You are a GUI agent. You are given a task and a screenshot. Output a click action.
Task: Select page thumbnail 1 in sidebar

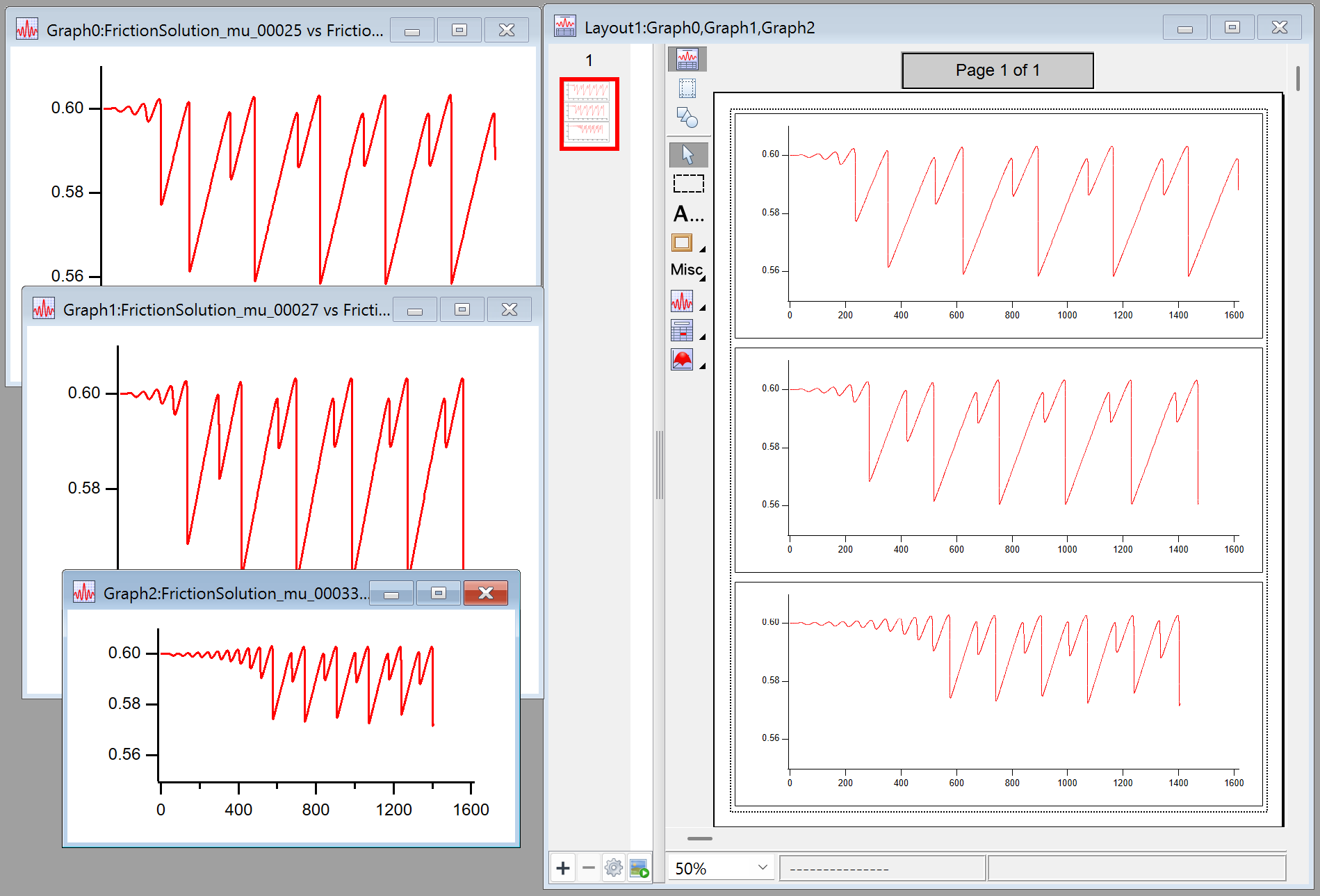pyautogui.click(x=588, y=115)
